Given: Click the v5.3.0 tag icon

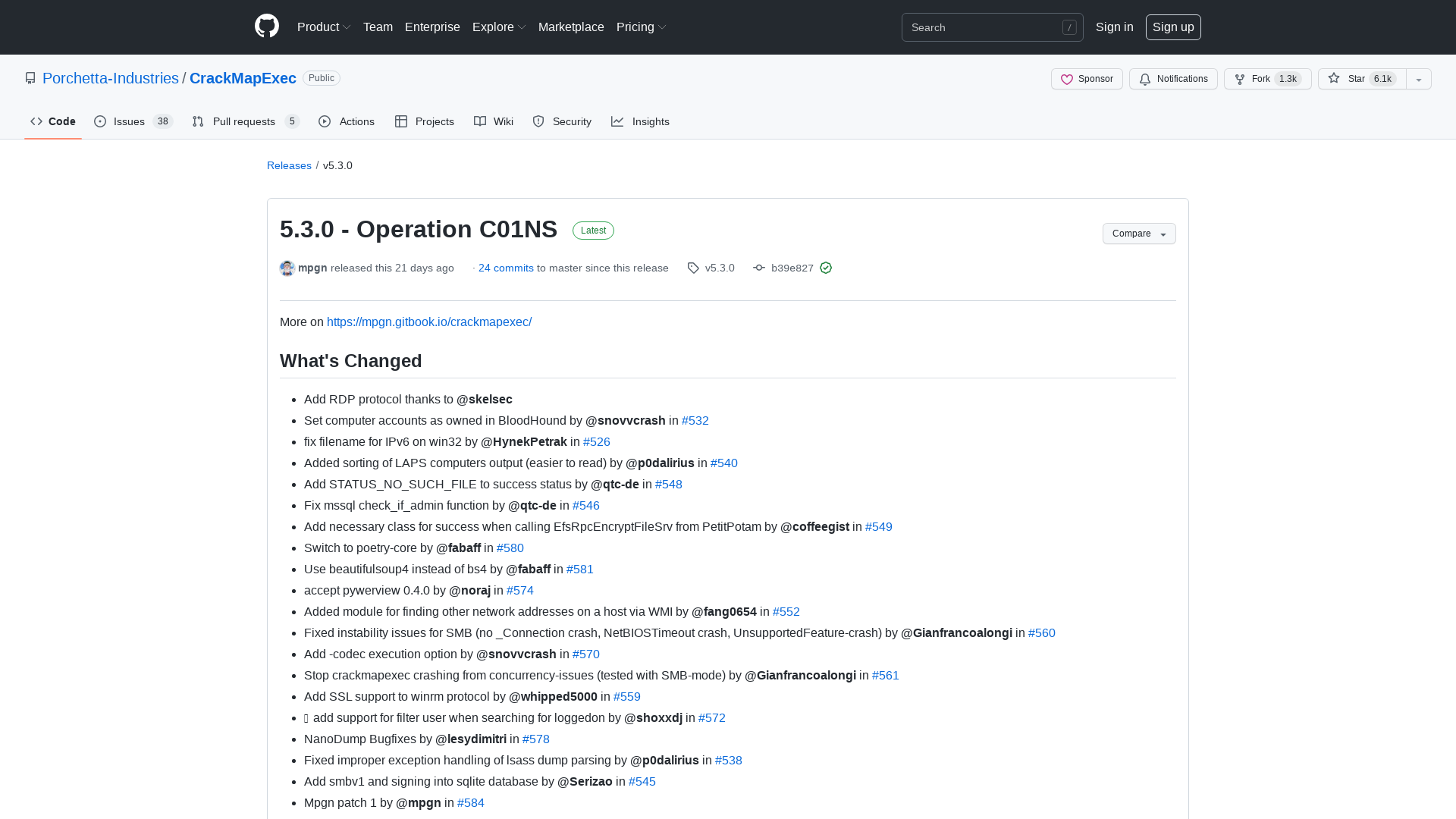Looking at the screenshot, I should (x=693, y=268).
